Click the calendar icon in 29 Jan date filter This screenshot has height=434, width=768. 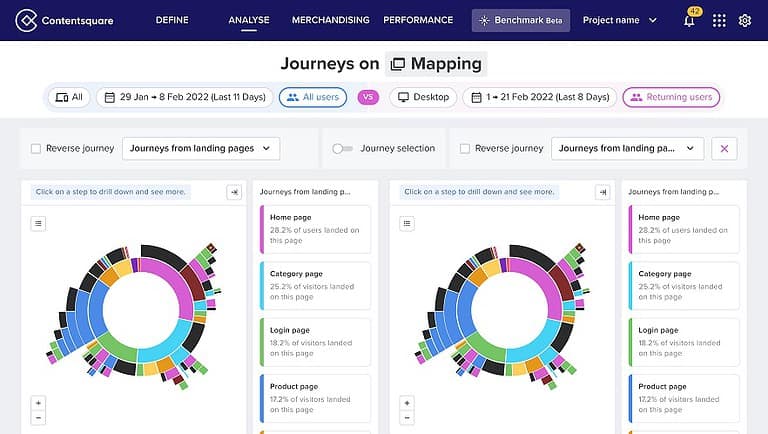point(110,97)
